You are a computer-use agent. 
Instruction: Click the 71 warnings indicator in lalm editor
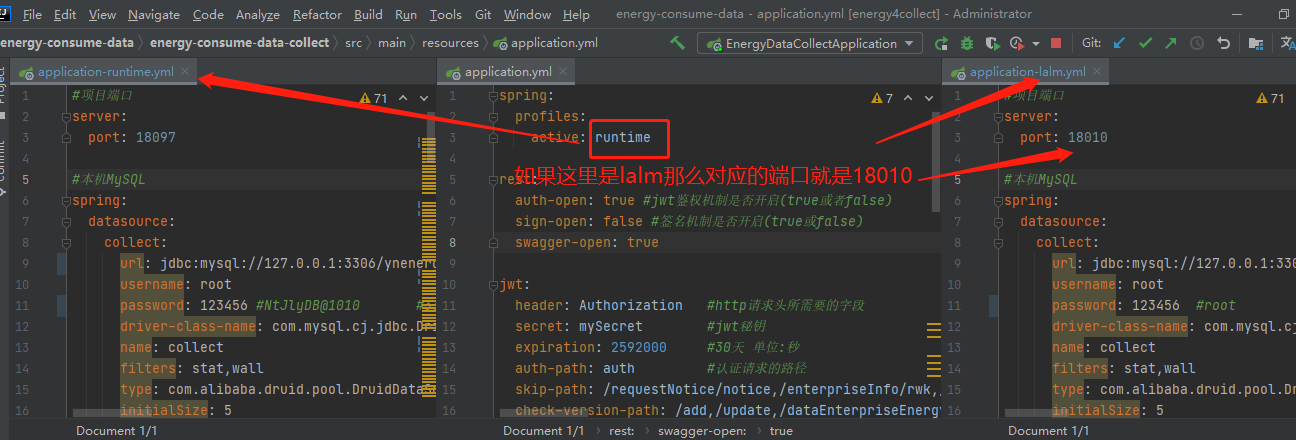[1270, 98]
